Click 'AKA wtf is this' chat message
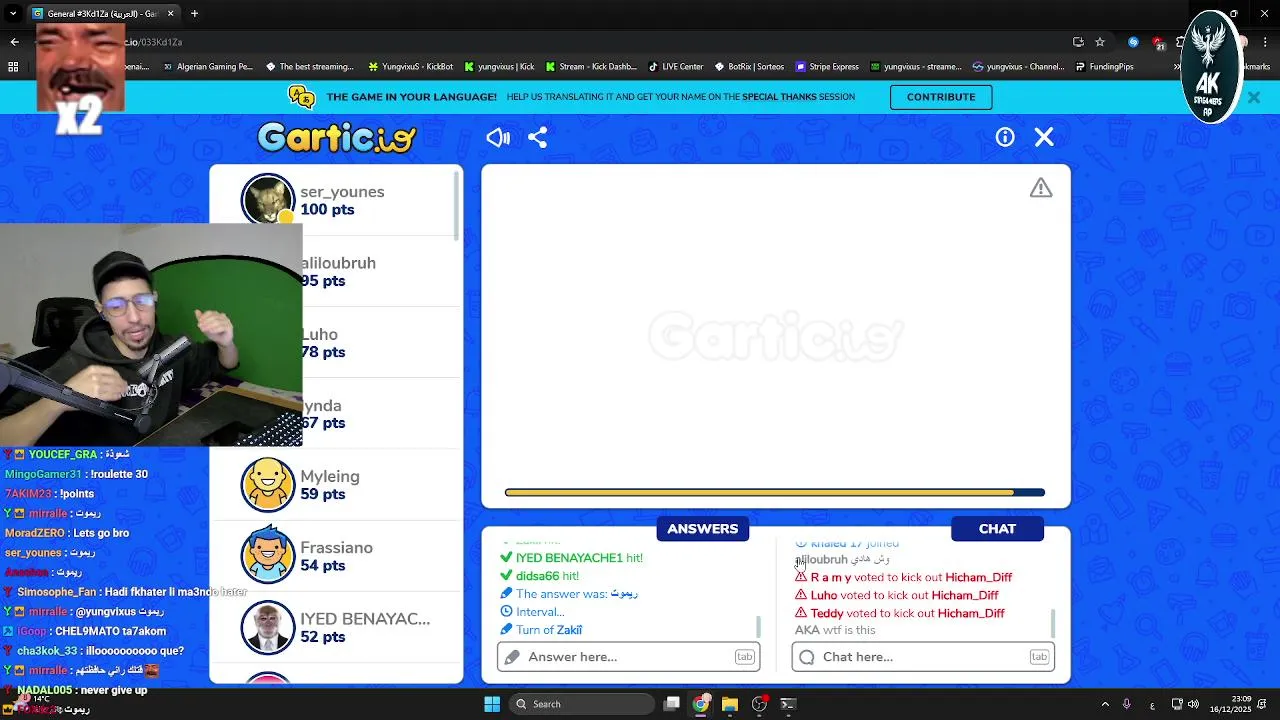The image size is (1280, 720). click(835, 630)
